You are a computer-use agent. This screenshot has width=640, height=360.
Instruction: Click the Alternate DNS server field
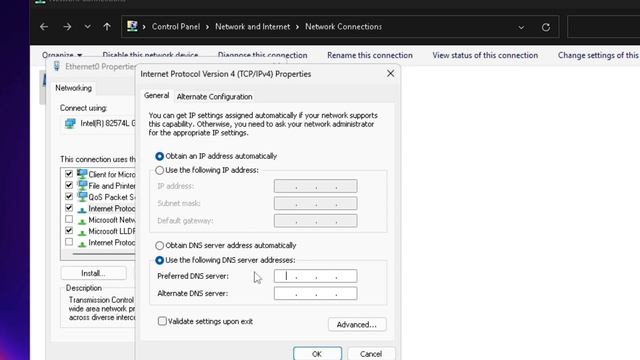(316, 293)
